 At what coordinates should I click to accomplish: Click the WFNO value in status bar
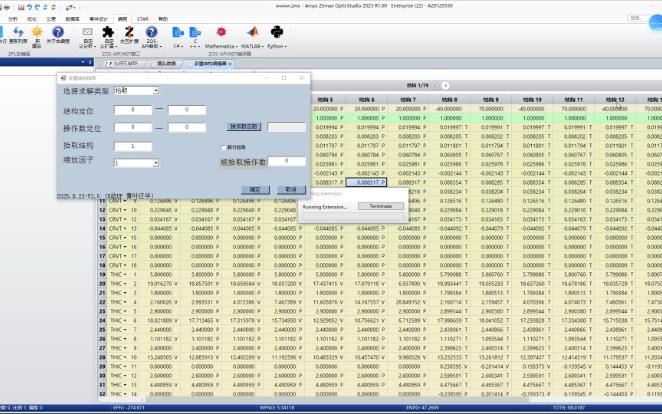click(x=277, y=408)
